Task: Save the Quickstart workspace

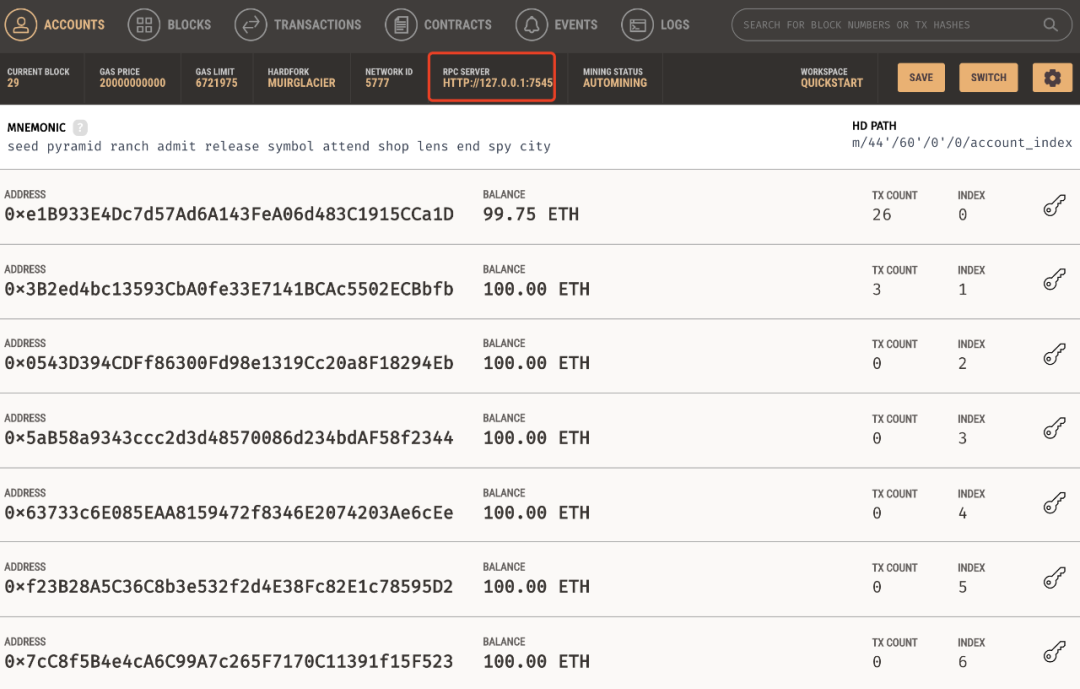Action: [921, 78]
